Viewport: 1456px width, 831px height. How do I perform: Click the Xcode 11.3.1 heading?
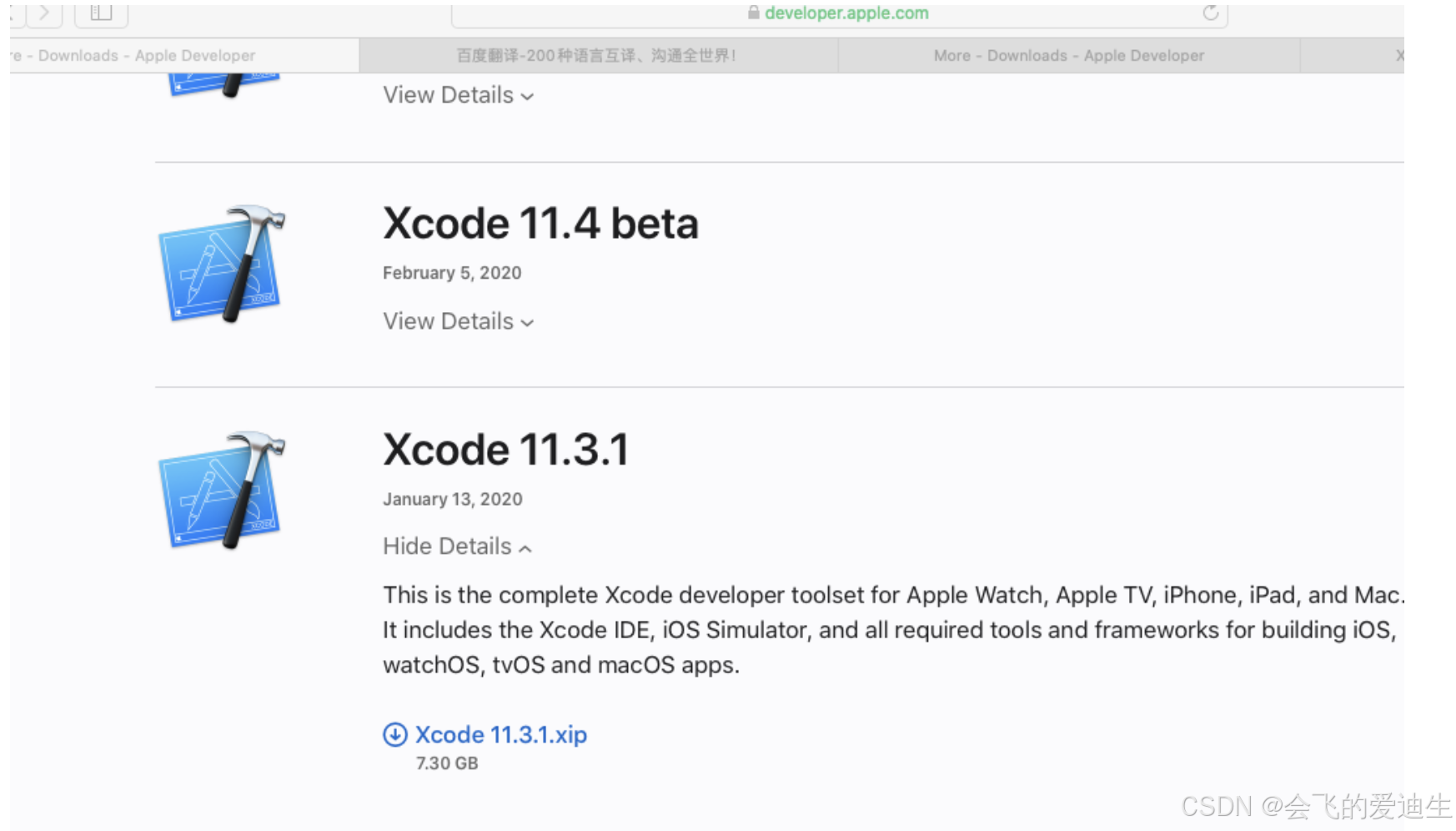point(505,450)
